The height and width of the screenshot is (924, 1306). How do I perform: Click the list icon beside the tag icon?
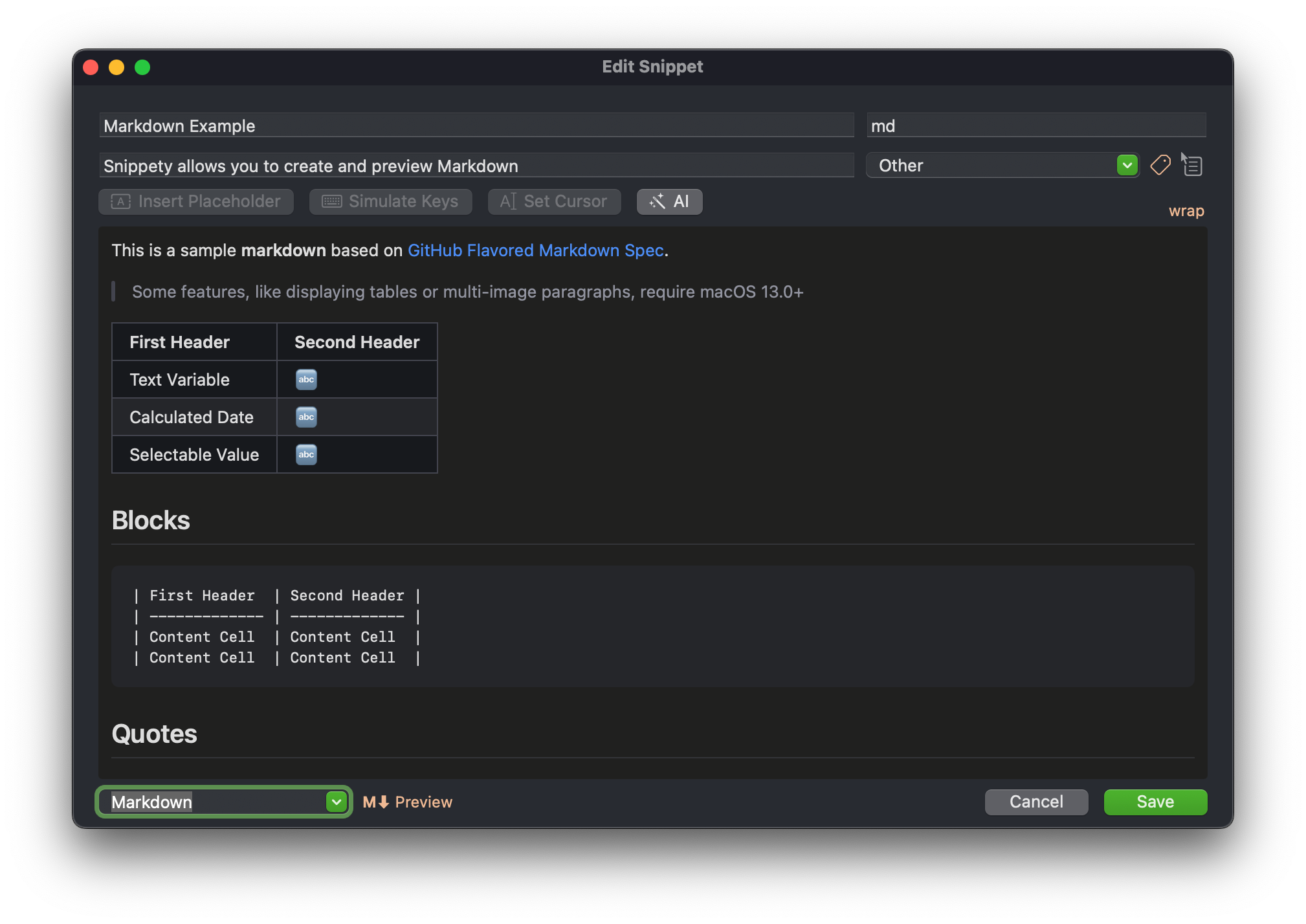1191,165
